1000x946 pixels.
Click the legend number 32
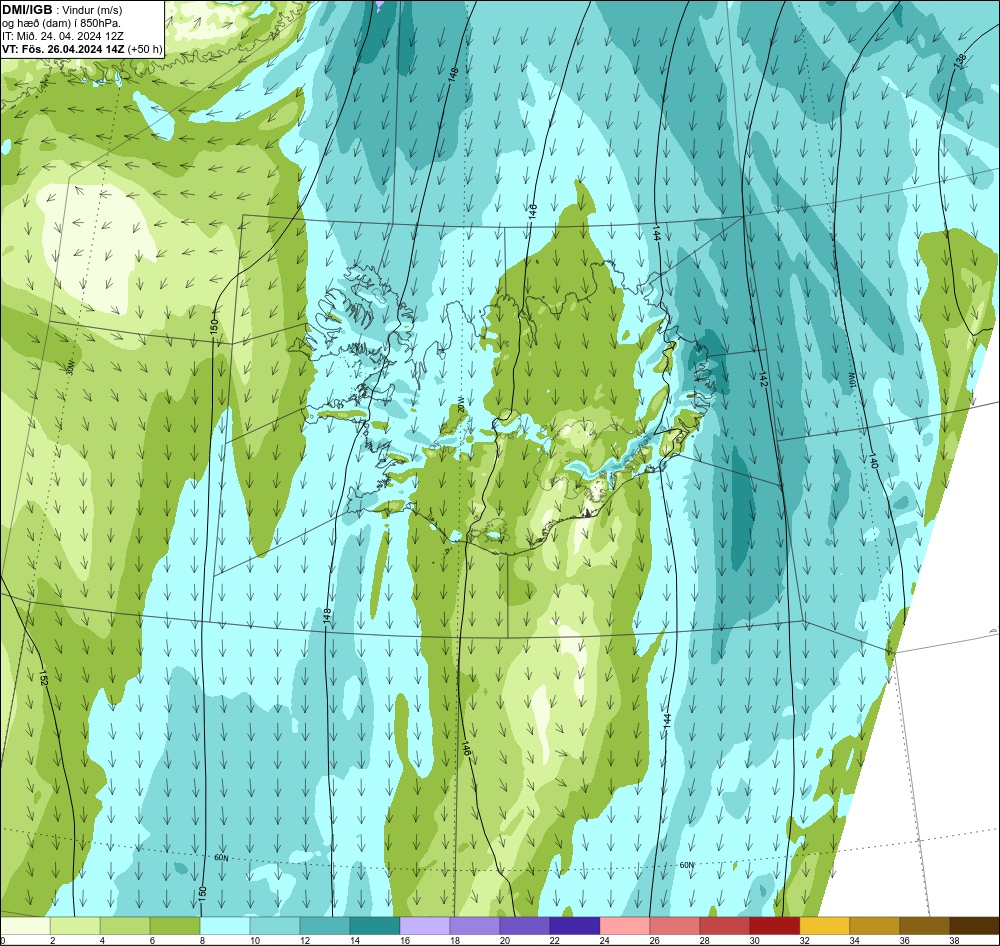[804, 940]
